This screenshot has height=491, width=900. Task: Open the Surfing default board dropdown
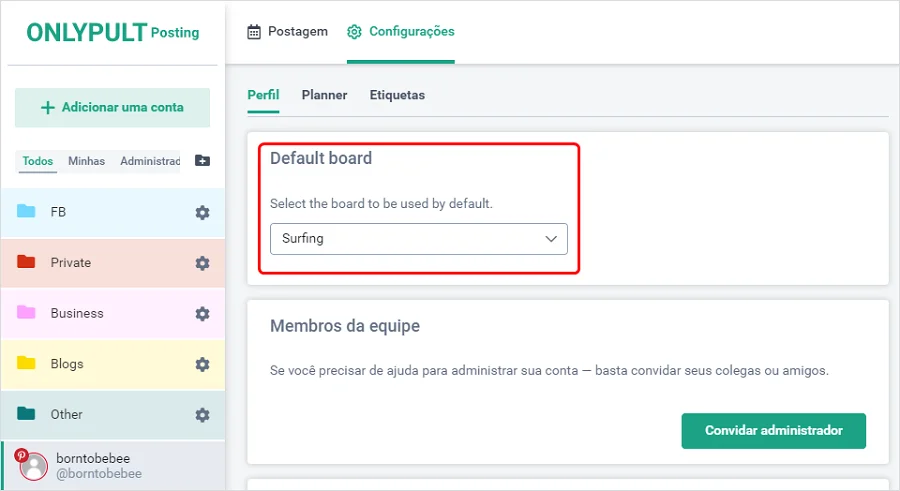[418, 239]
